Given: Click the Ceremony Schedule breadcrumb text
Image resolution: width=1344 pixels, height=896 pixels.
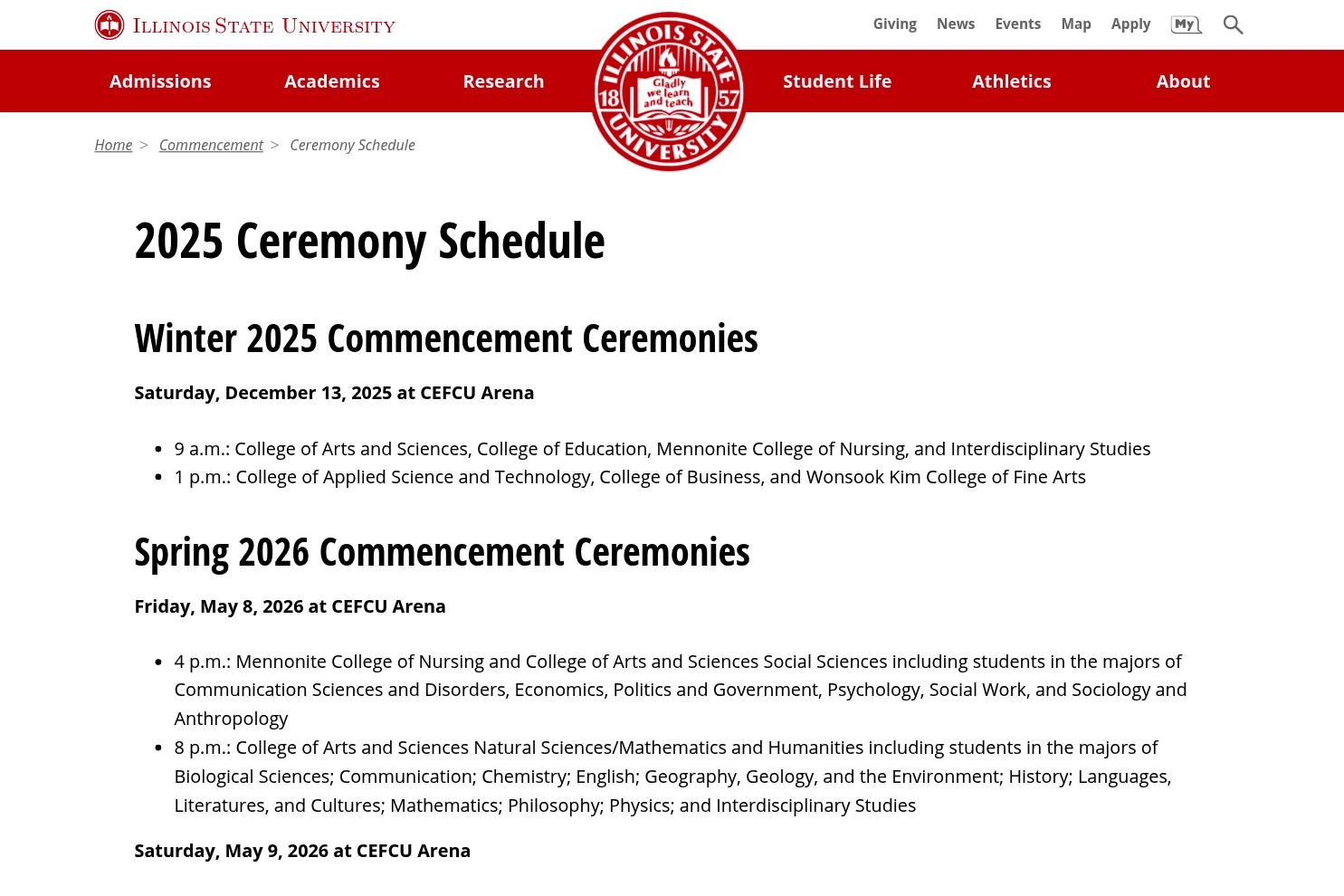Looking at the screenshot, I should click(352, 145).
